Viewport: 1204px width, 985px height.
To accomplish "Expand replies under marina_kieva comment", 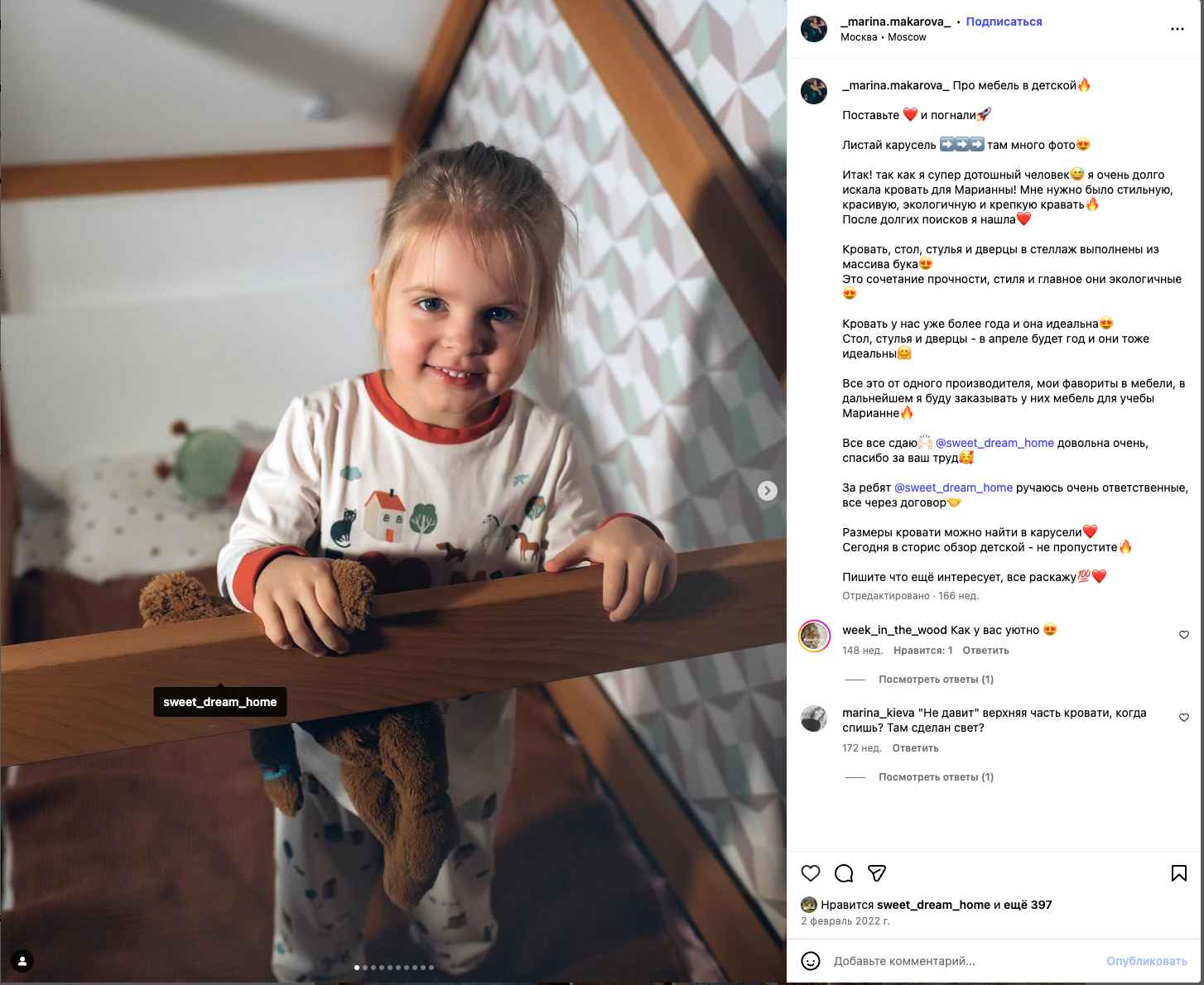I will click(936, 777).
